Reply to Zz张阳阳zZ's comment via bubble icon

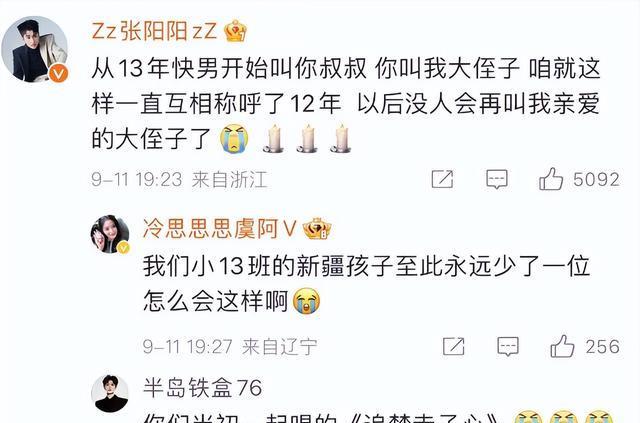point(497,179)
